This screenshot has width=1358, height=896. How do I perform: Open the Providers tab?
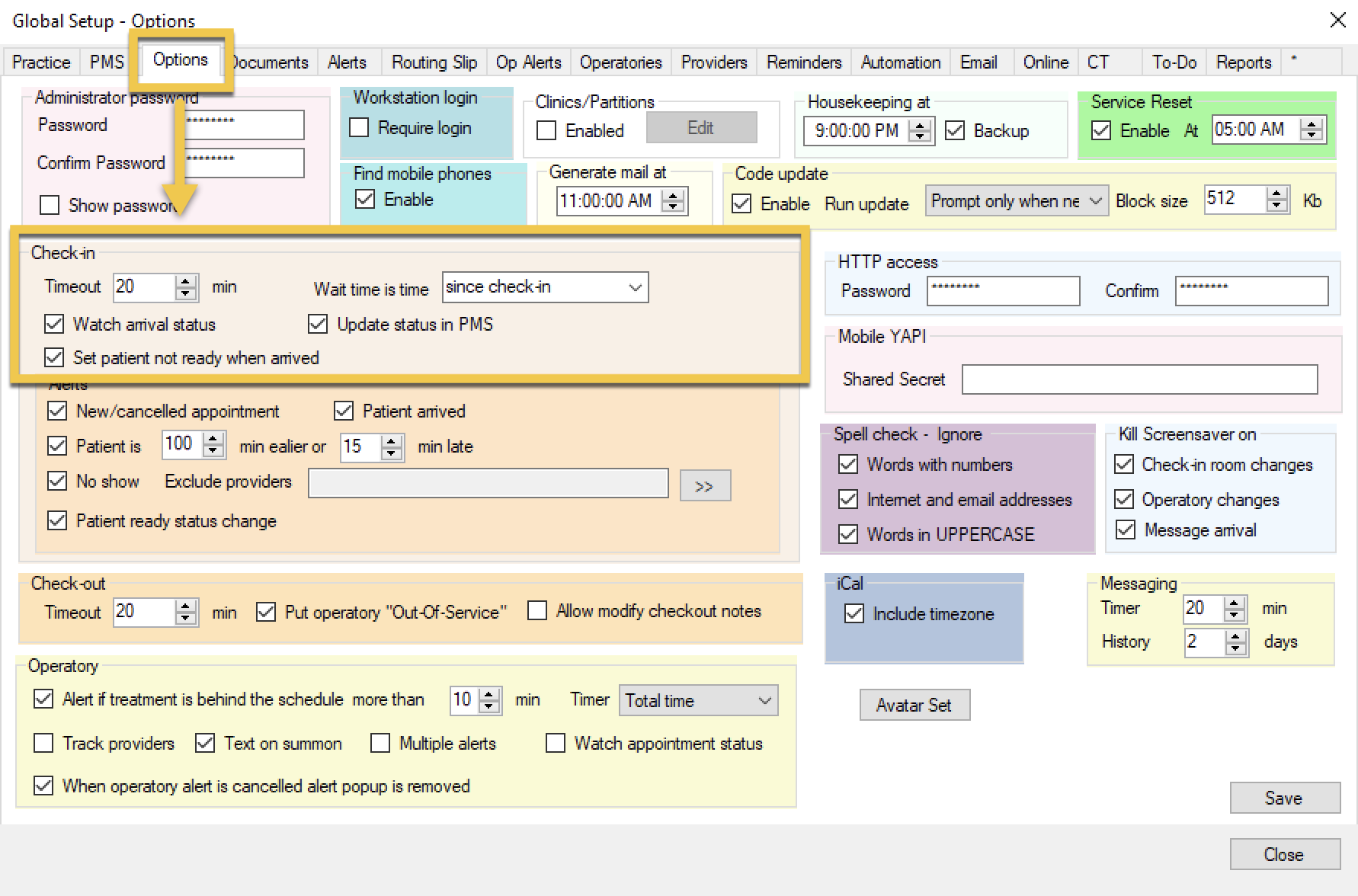714,62
